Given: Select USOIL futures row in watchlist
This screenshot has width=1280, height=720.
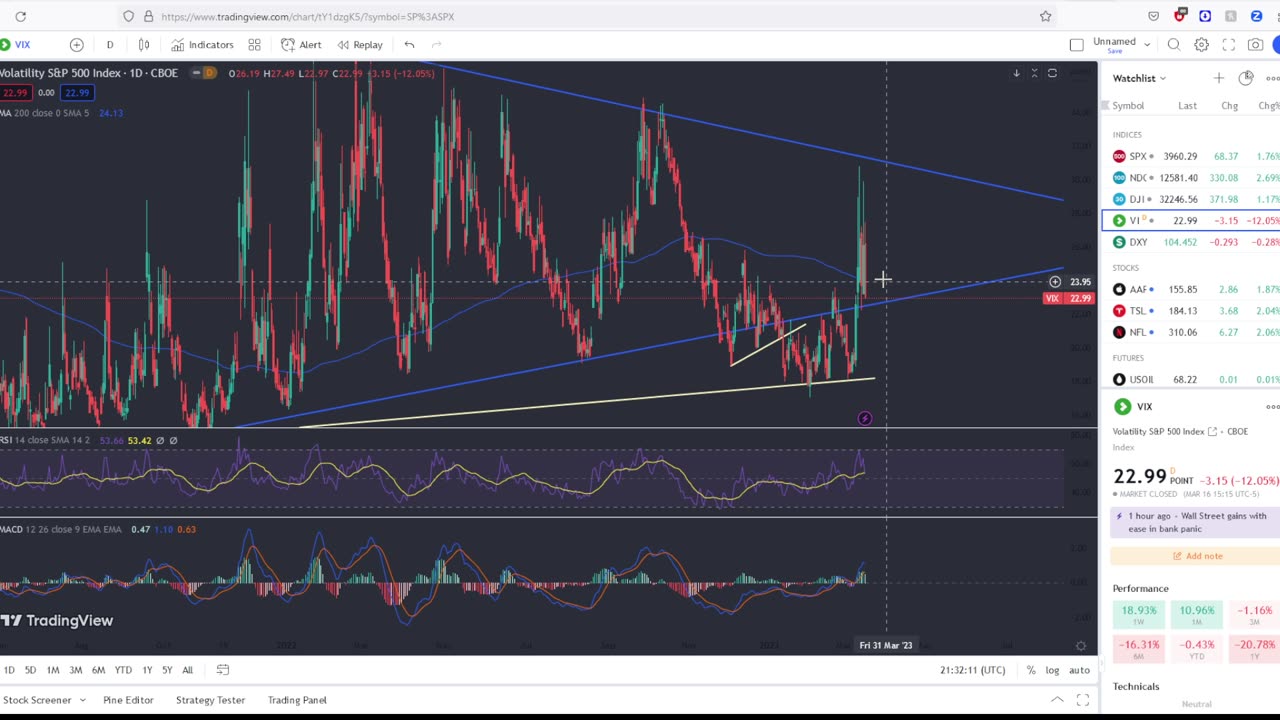Looking at the screenshot, I should [1191, 379].
